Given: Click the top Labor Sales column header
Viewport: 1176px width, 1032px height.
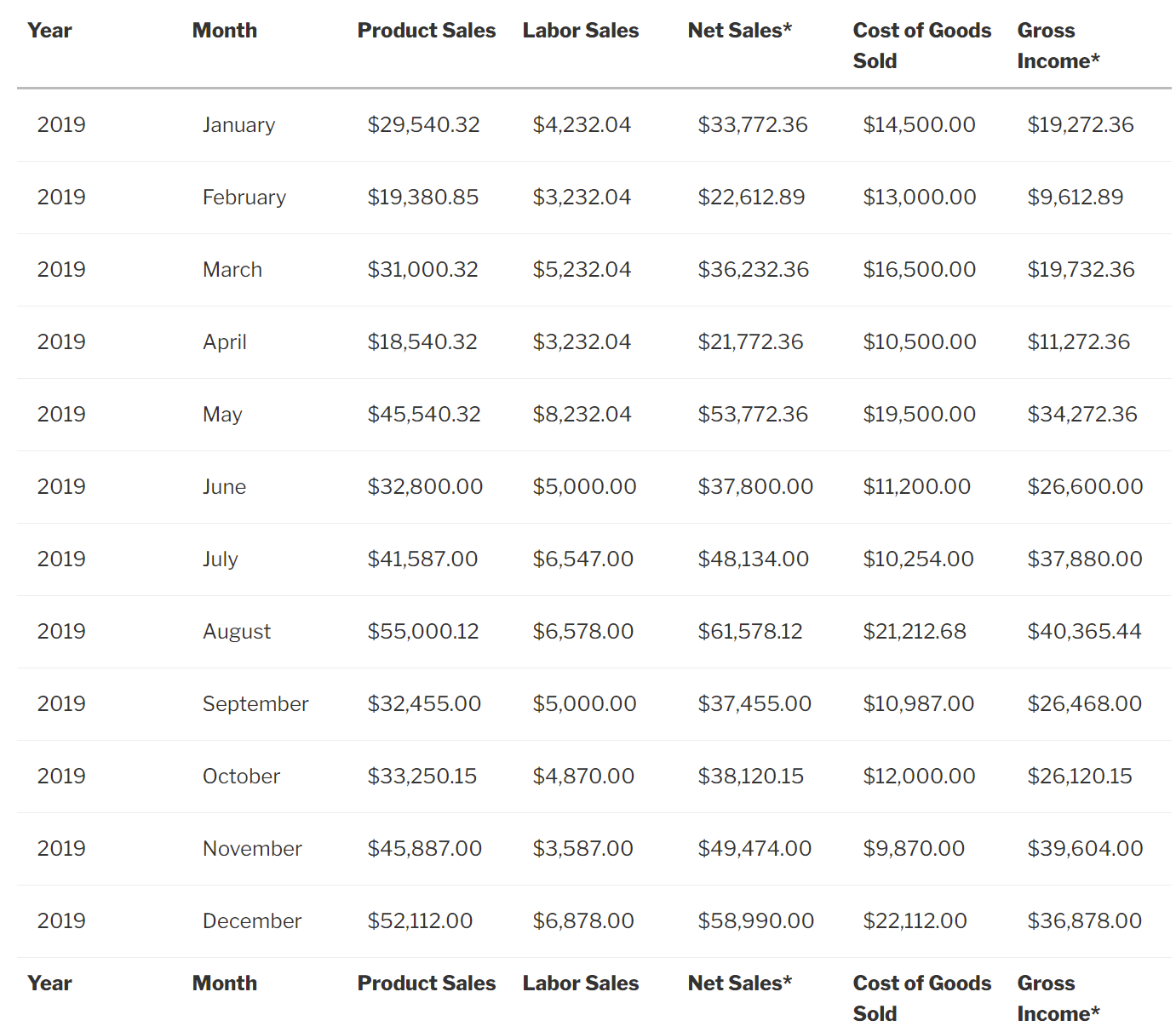Looking at the screenshot, I should click(580, 31).
